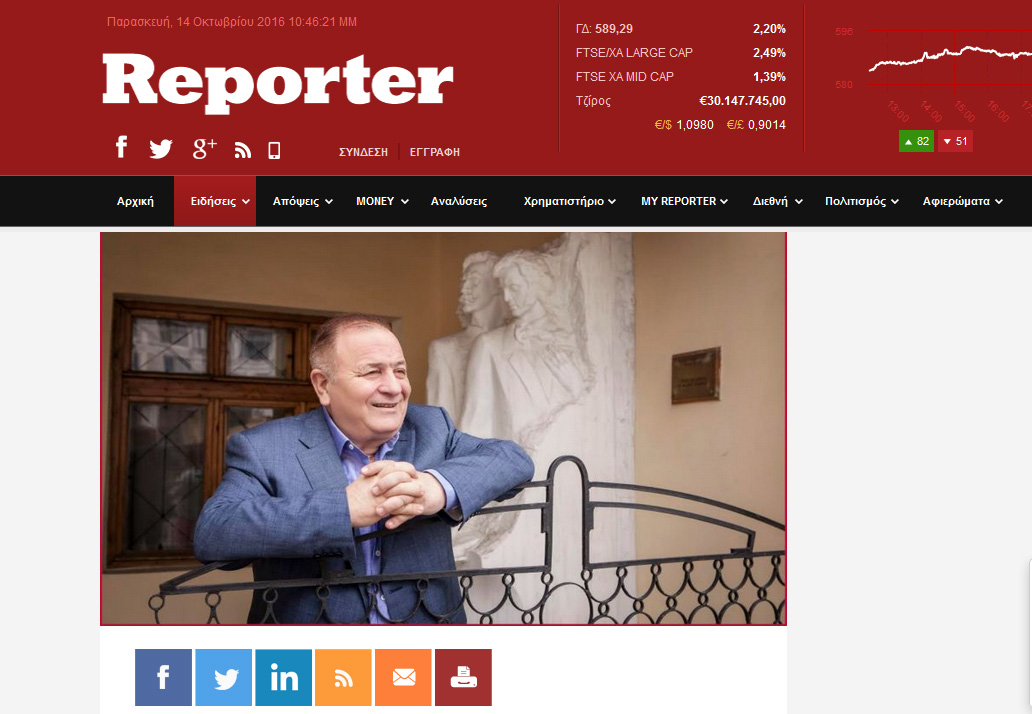Screen dimensions: 1032x714
Task: Send the article by email using the envelope button
Action: 403,677
